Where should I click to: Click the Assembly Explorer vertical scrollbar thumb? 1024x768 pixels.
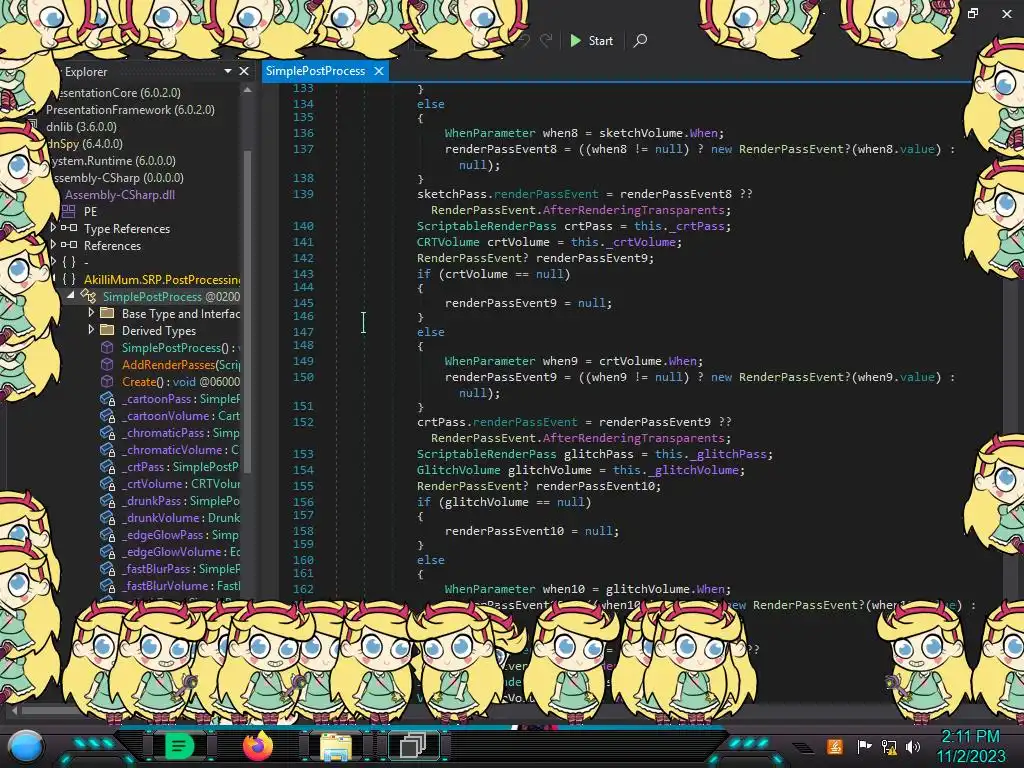tap(248, 310)
